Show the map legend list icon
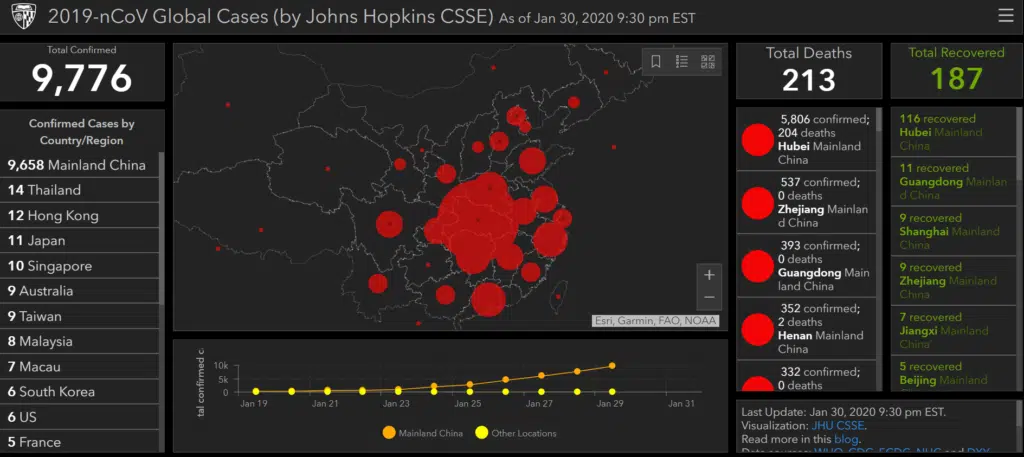Screen dimensions: 1024x457 pos(682,62)
